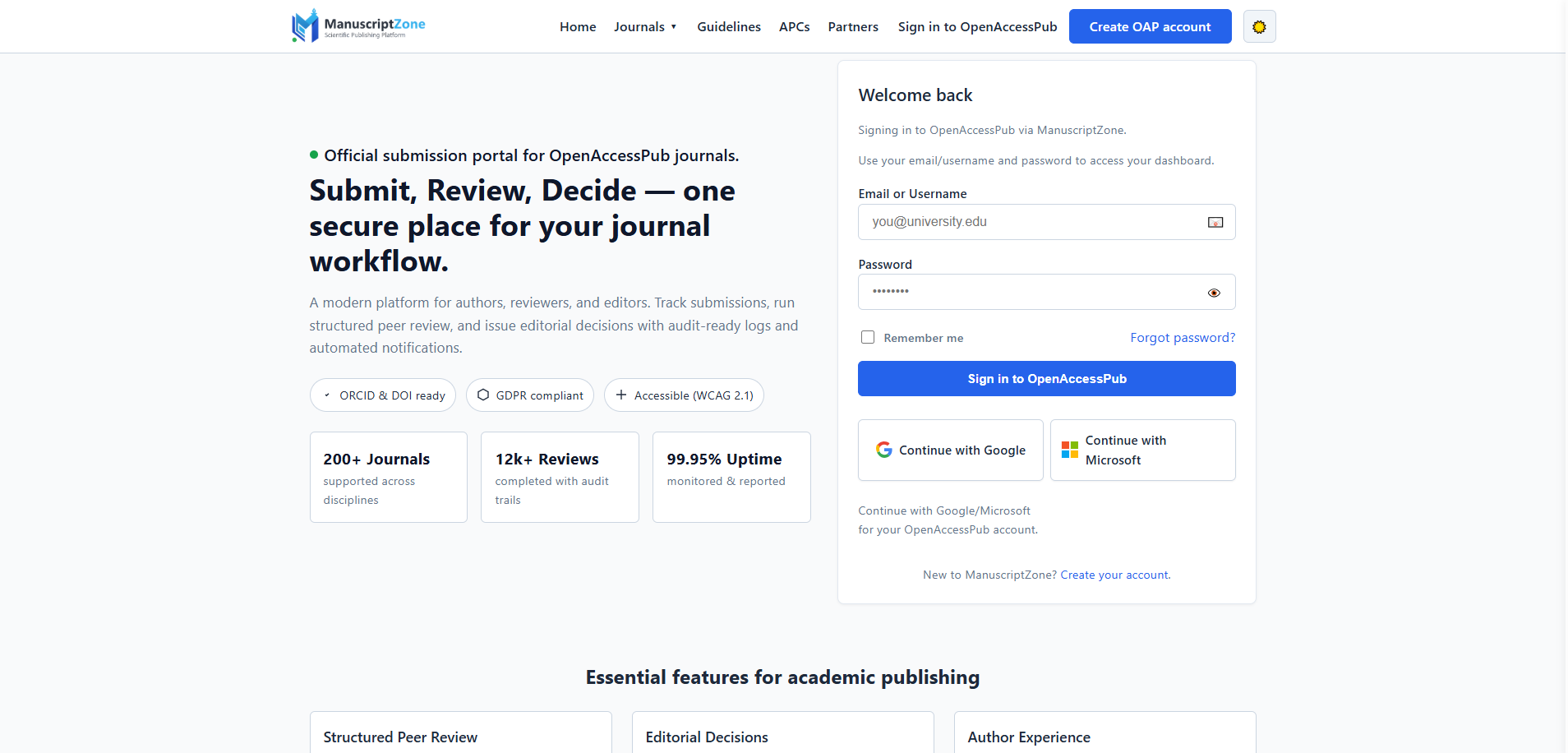
Task: Click the Microsoft logo icon
Action: pyautogui.click(x=1069, y=450)
